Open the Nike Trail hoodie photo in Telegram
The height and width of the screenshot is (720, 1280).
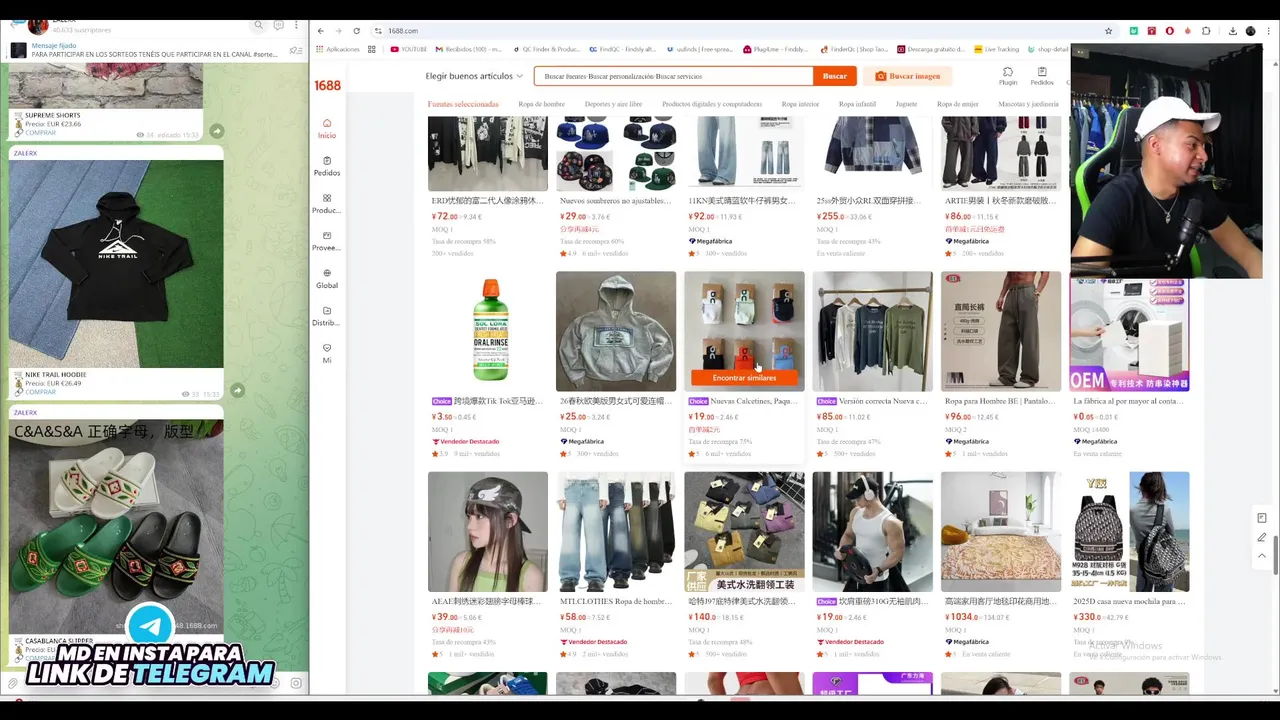pyautogui.click(x=116, y=264)
